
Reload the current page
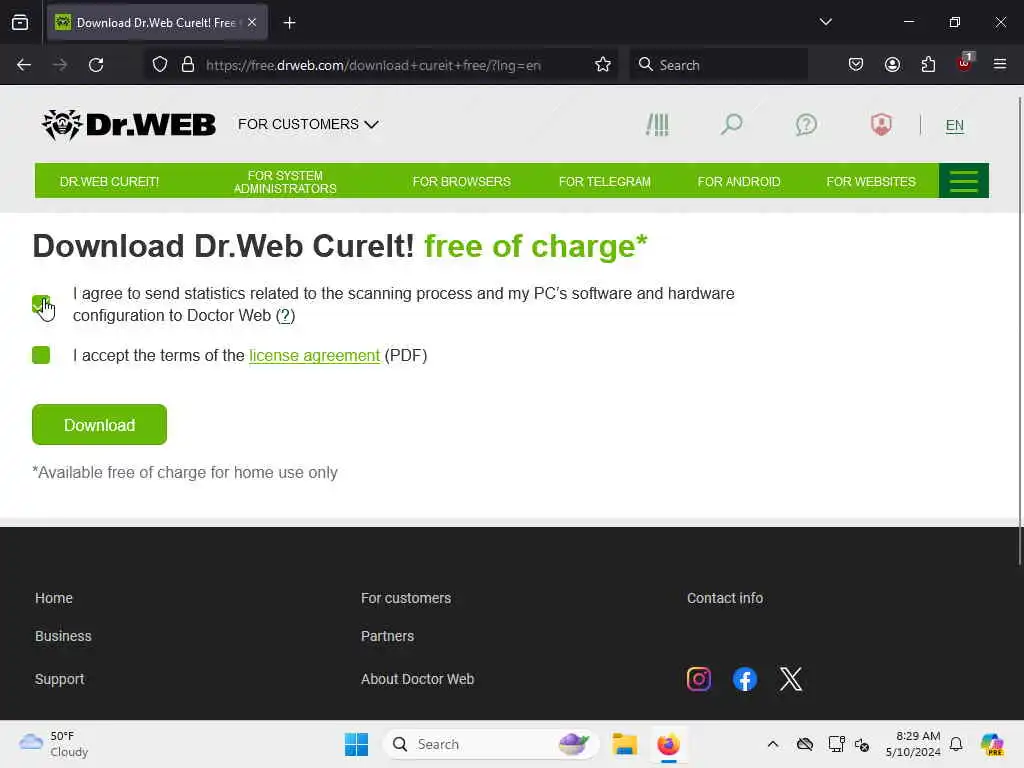[x=96, y=65]
